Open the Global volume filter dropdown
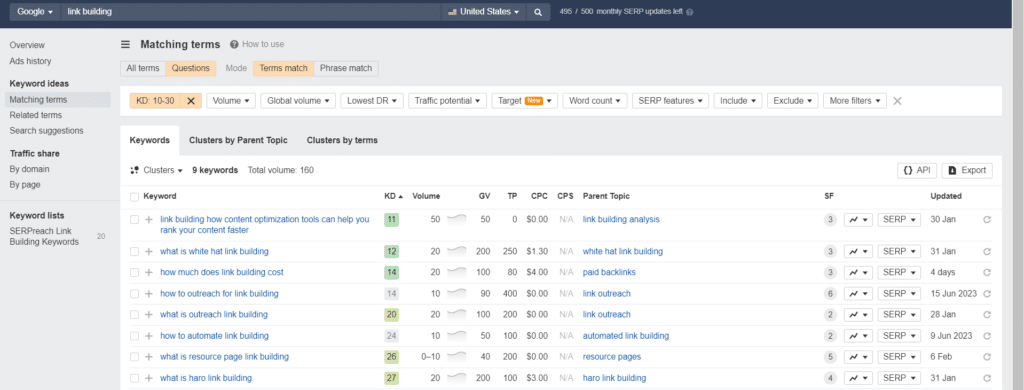 [x=298, y=101]
